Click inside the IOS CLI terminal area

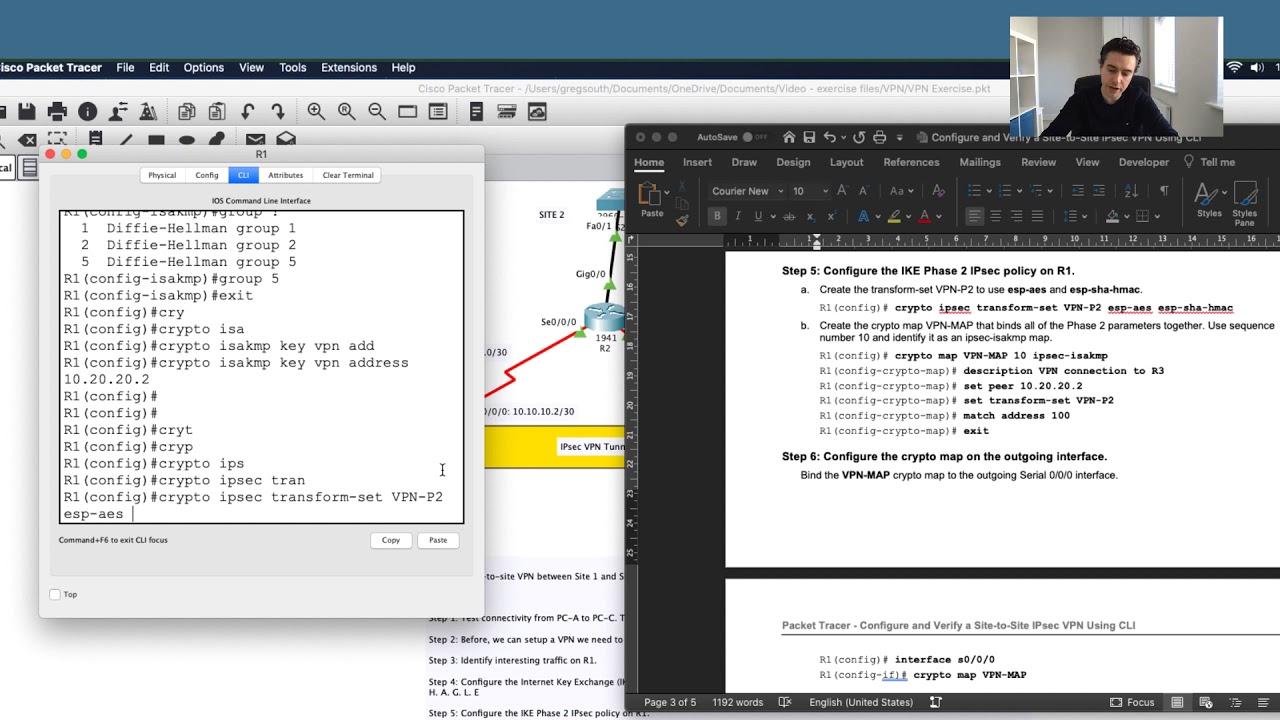pyautogui.click(x=262, y=366)
